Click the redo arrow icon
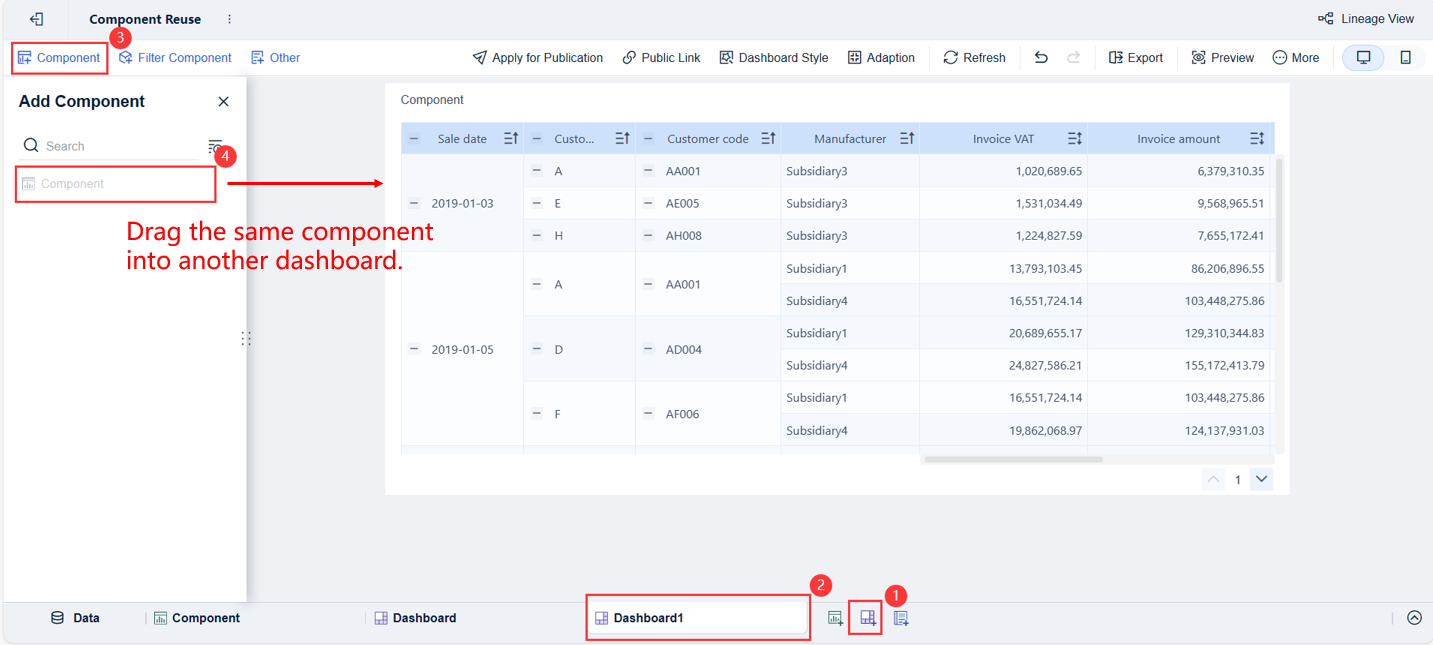 [x=1074, y=57]
